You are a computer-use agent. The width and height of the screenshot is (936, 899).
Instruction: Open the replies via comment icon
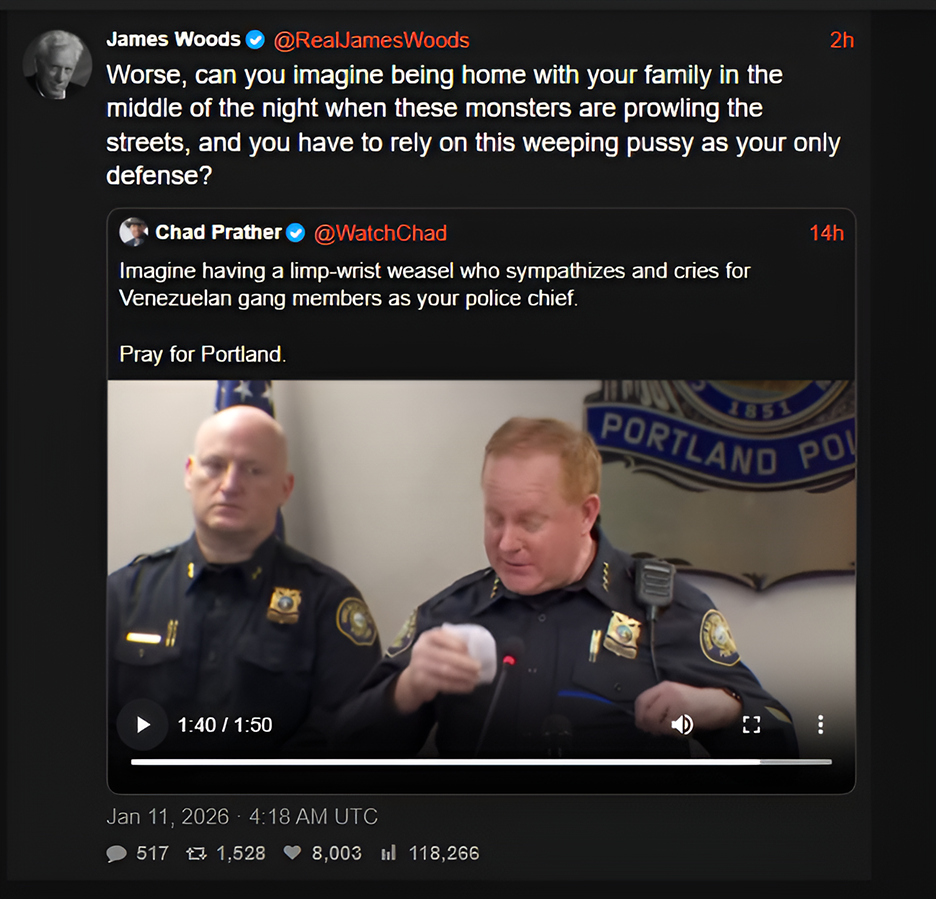tap(116, 854)
